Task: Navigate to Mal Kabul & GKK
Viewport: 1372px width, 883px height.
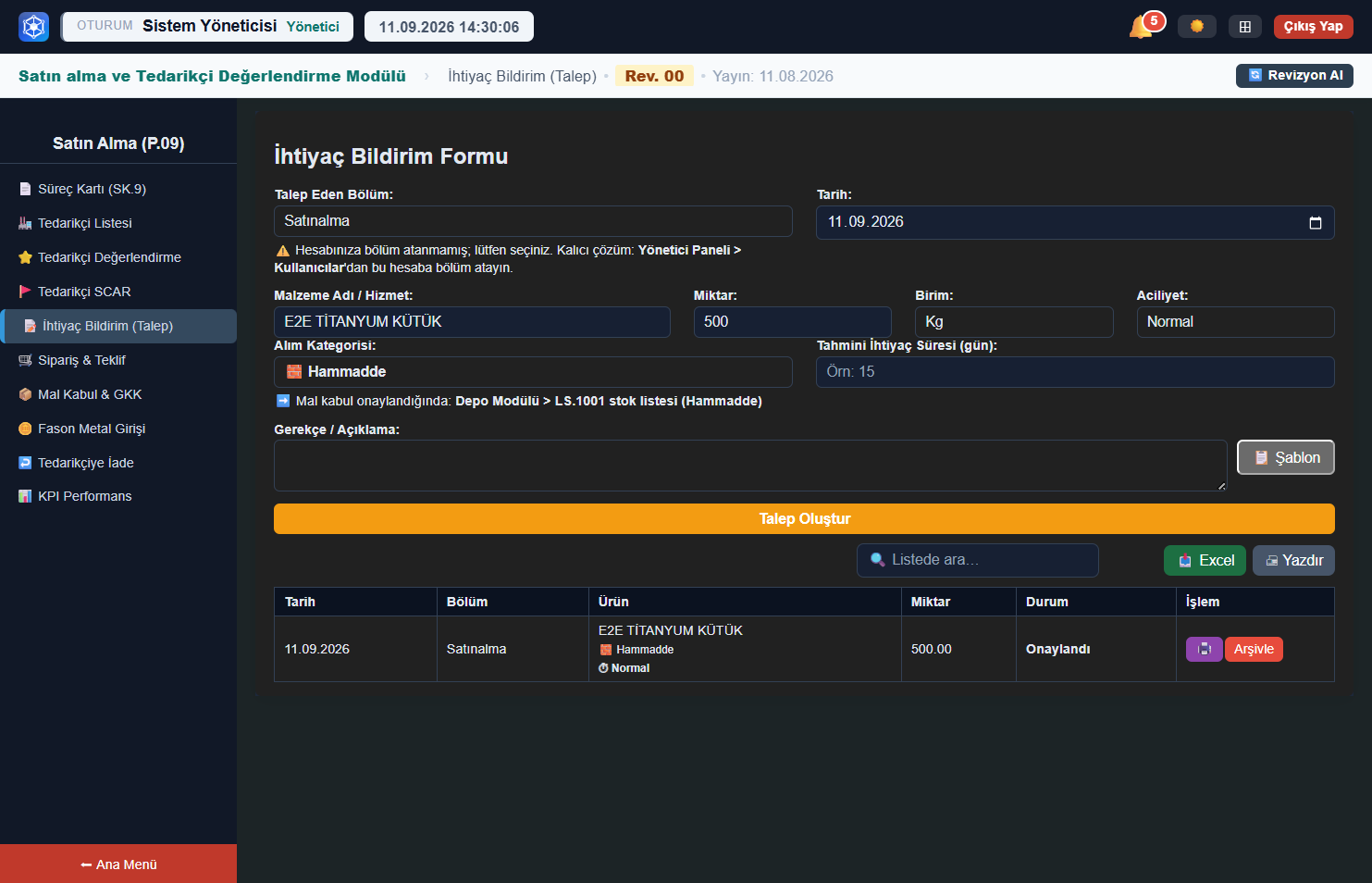Action: pyautogui.click(x=118, y=394)
